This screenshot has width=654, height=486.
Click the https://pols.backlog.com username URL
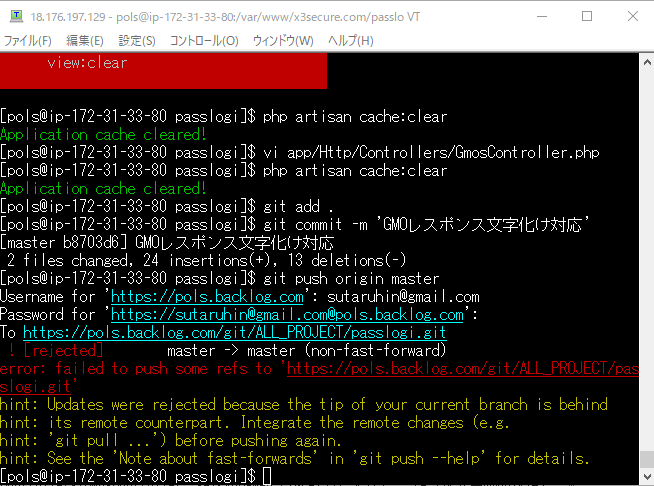[x=207, y=297]
